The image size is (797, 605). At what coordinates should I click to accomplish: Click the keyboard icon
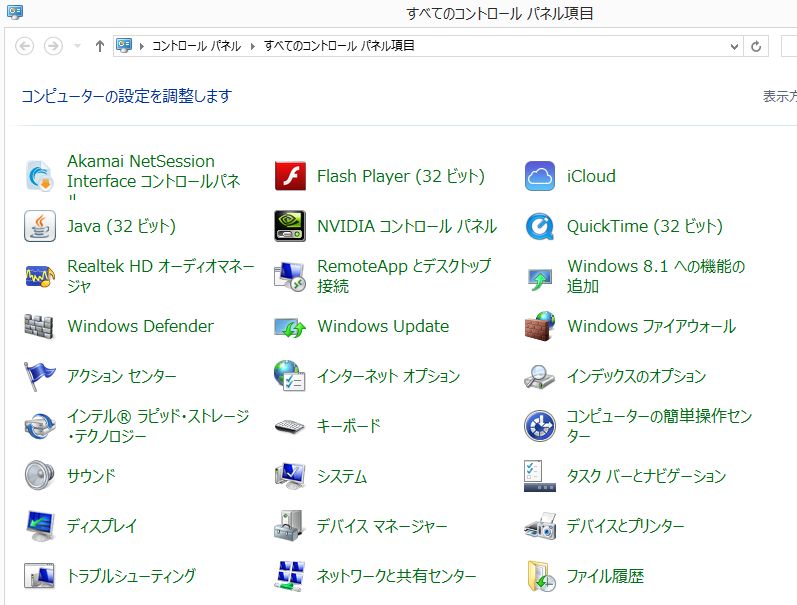coord(290,427)
